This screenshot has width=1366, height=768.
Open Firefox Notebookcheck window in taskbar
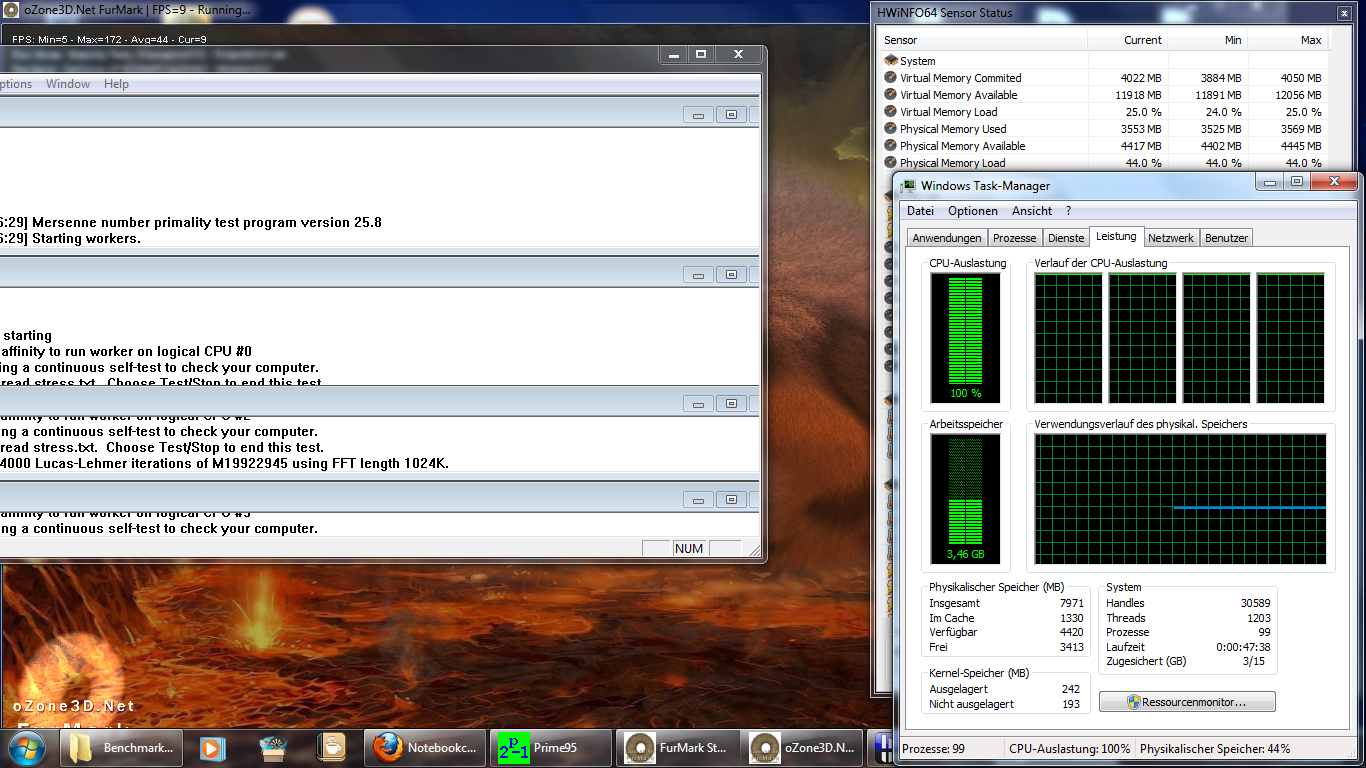[426, 748]
